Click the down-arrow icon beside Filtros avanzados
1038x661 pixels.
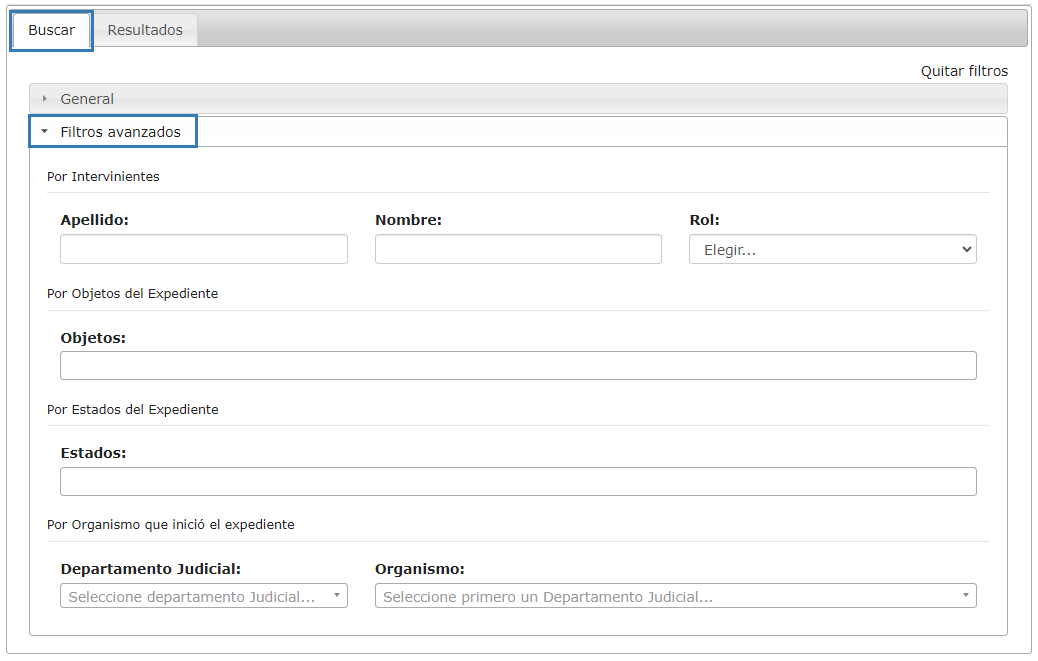tap(45, 132)
